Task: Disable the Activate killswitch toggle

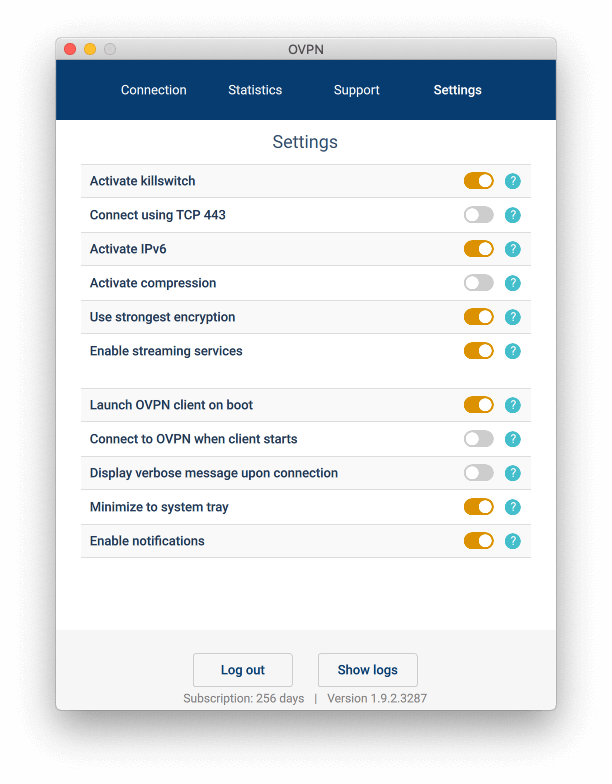Action: tap(478, 181)
